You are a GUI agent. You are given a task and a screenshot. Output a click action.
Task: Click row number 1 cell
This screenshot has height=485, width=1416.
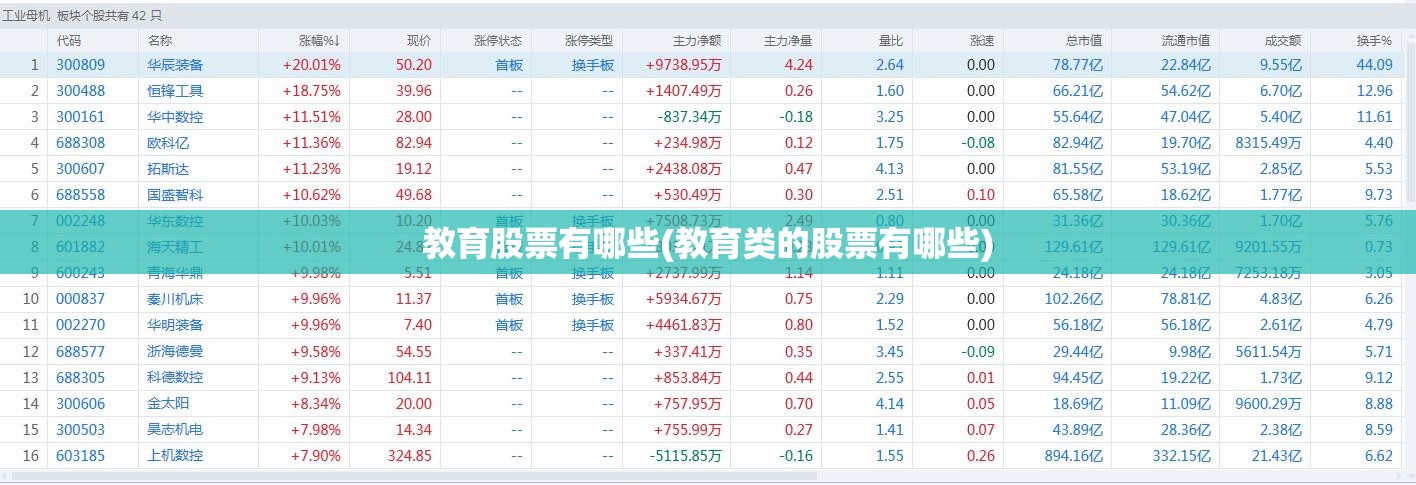point(34,64)
